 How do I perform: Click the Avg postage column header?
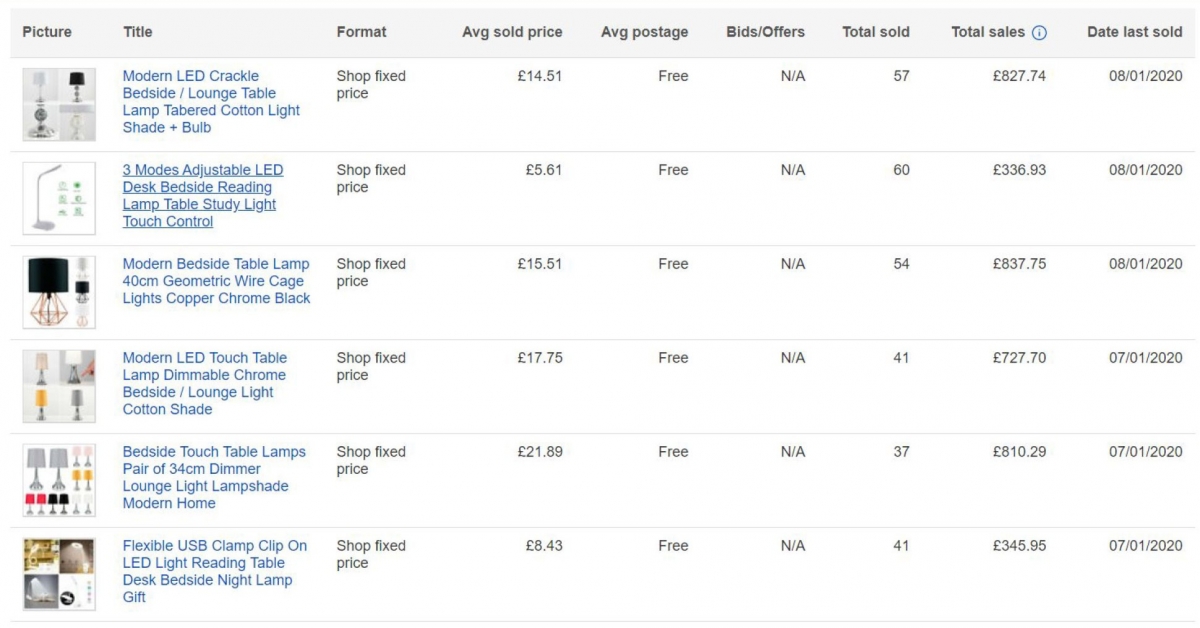coord(644,32)
